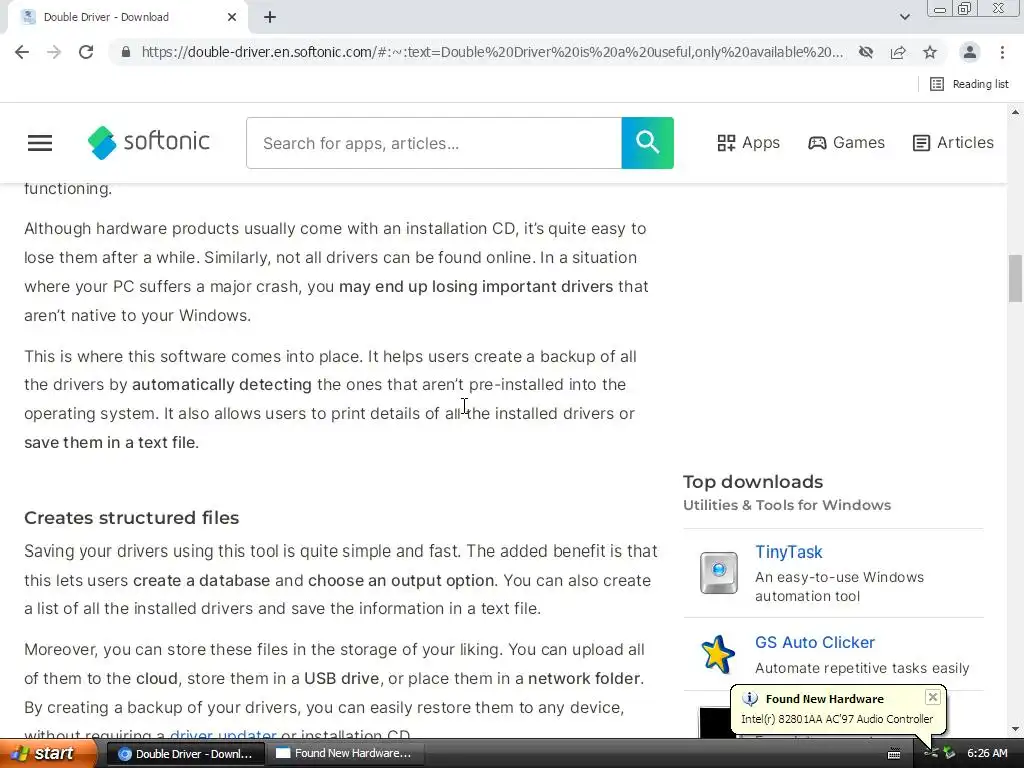Open a new browser tab
This screenshot has height=768, width=1024.
[270, 17]
